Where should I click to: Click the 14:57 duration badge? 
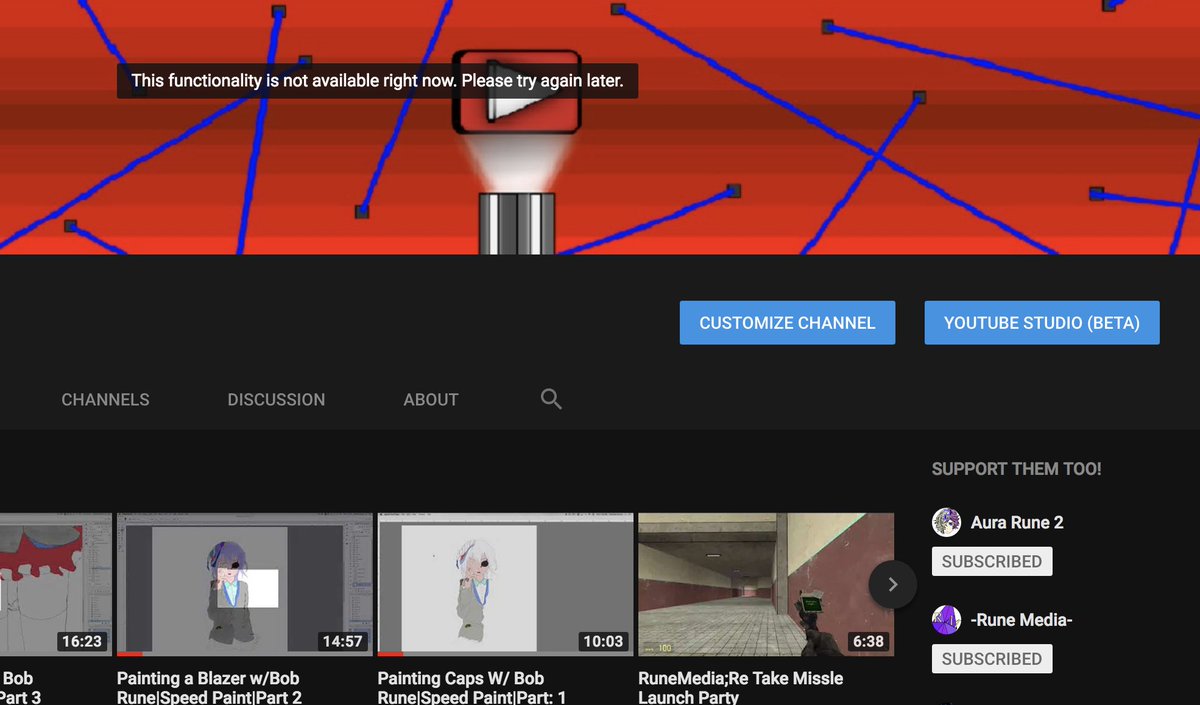point(342,641)
